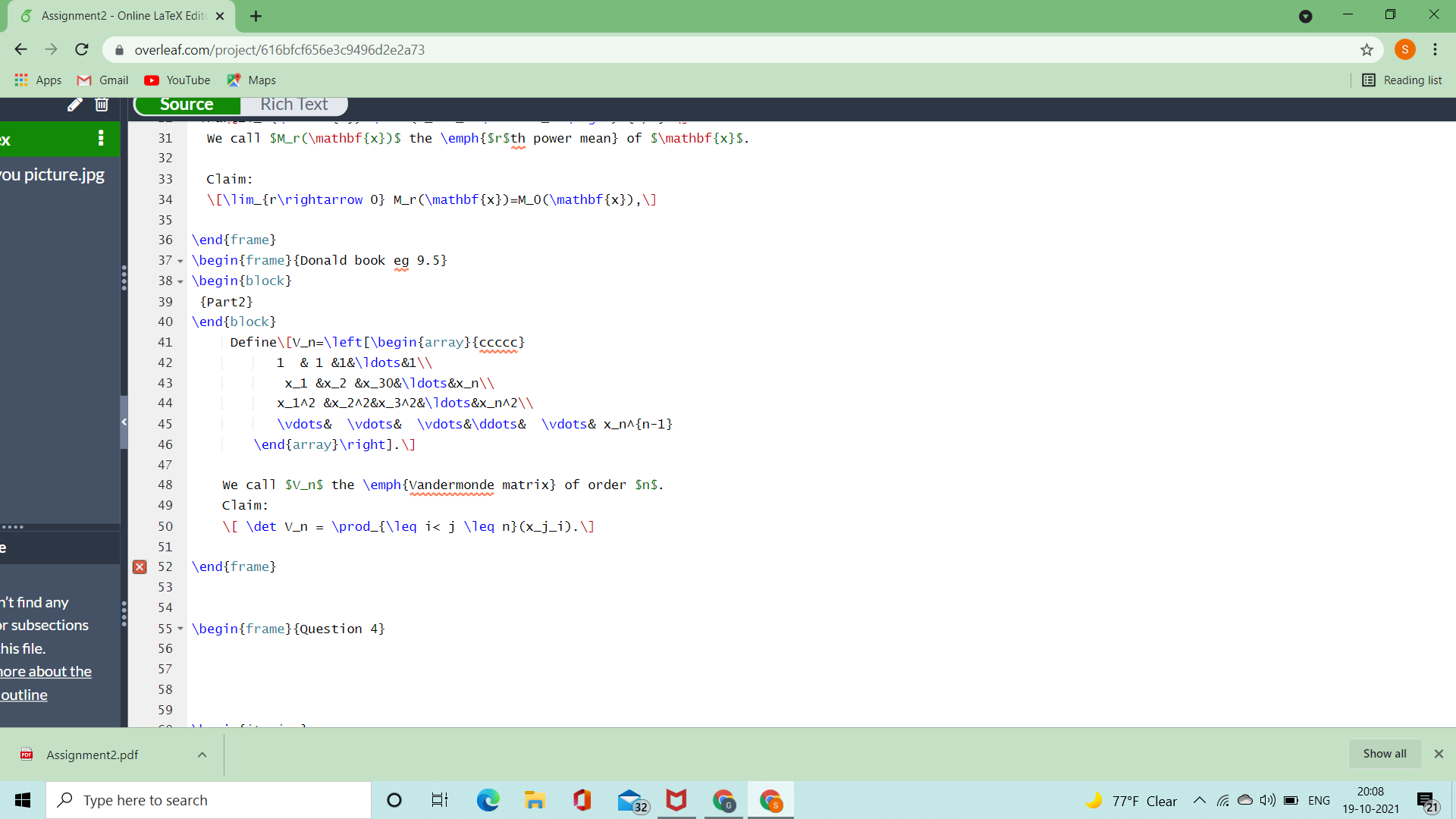Click the delete trash icon in file tree
Image resolution: width=1456 pixels, height=819 pixels.
coord(102,105)
